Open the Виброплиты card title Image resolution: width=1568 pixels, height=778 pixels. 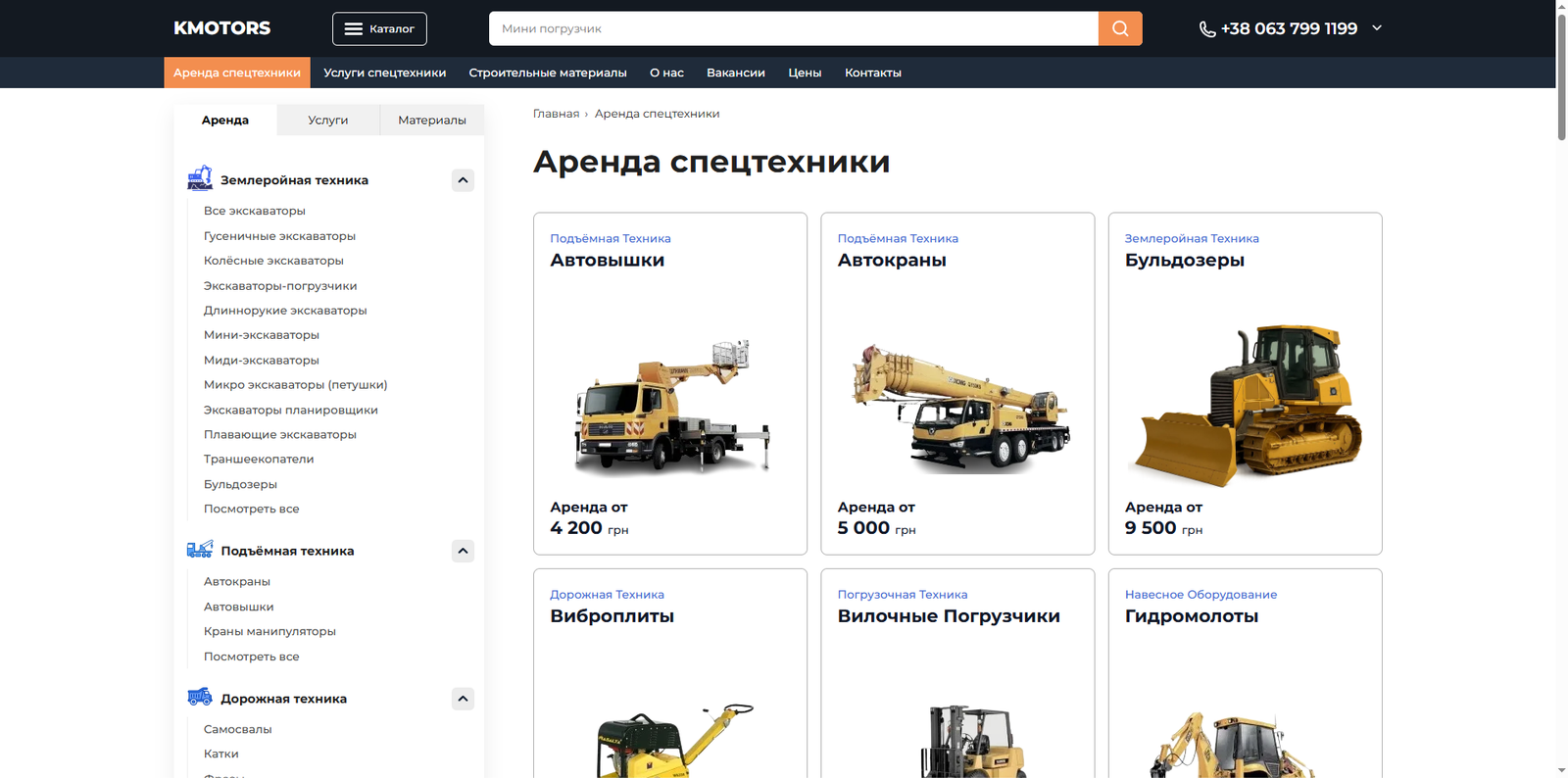[x=612, y=616]
